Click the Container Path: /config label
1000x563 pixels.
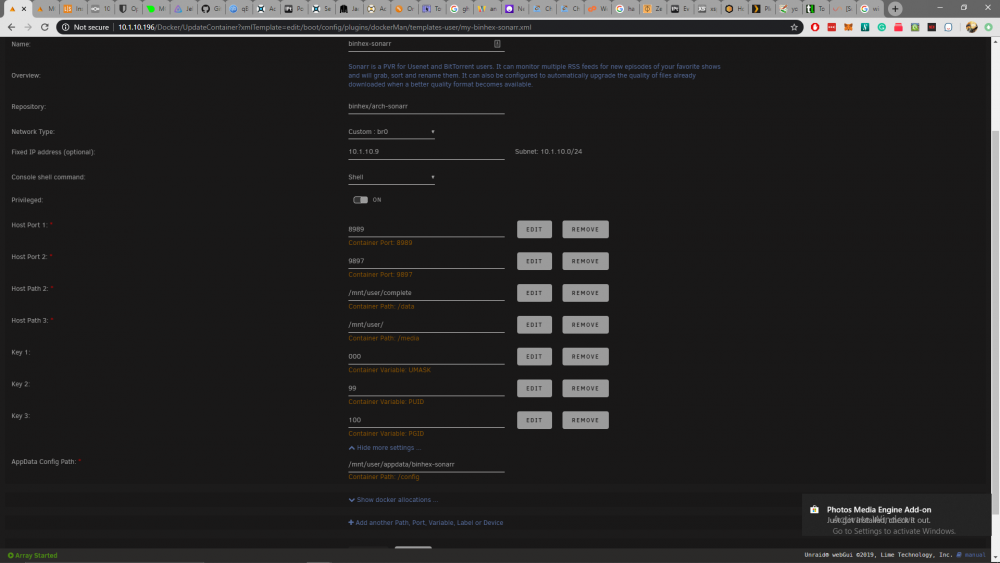tap(384, 477)
